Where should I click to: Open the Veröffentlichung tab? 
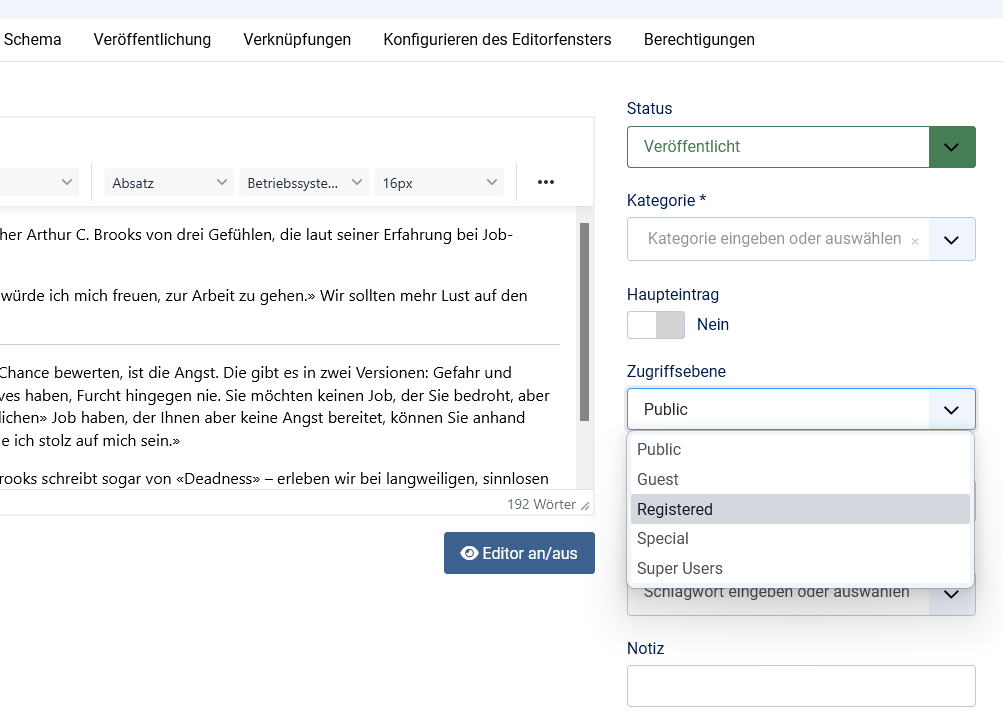tap(152, 40)
